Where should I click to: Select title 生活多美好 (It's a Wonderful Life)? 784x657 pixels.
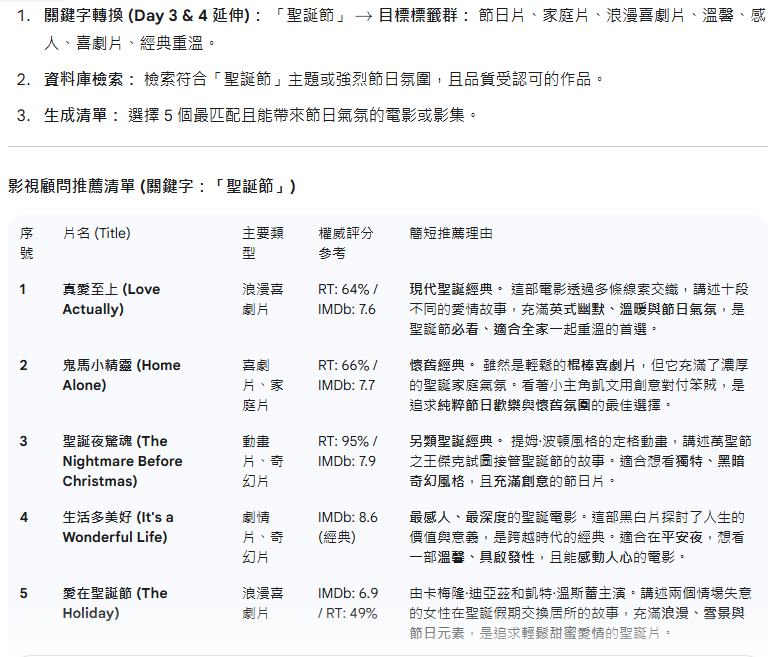point(118,527)
